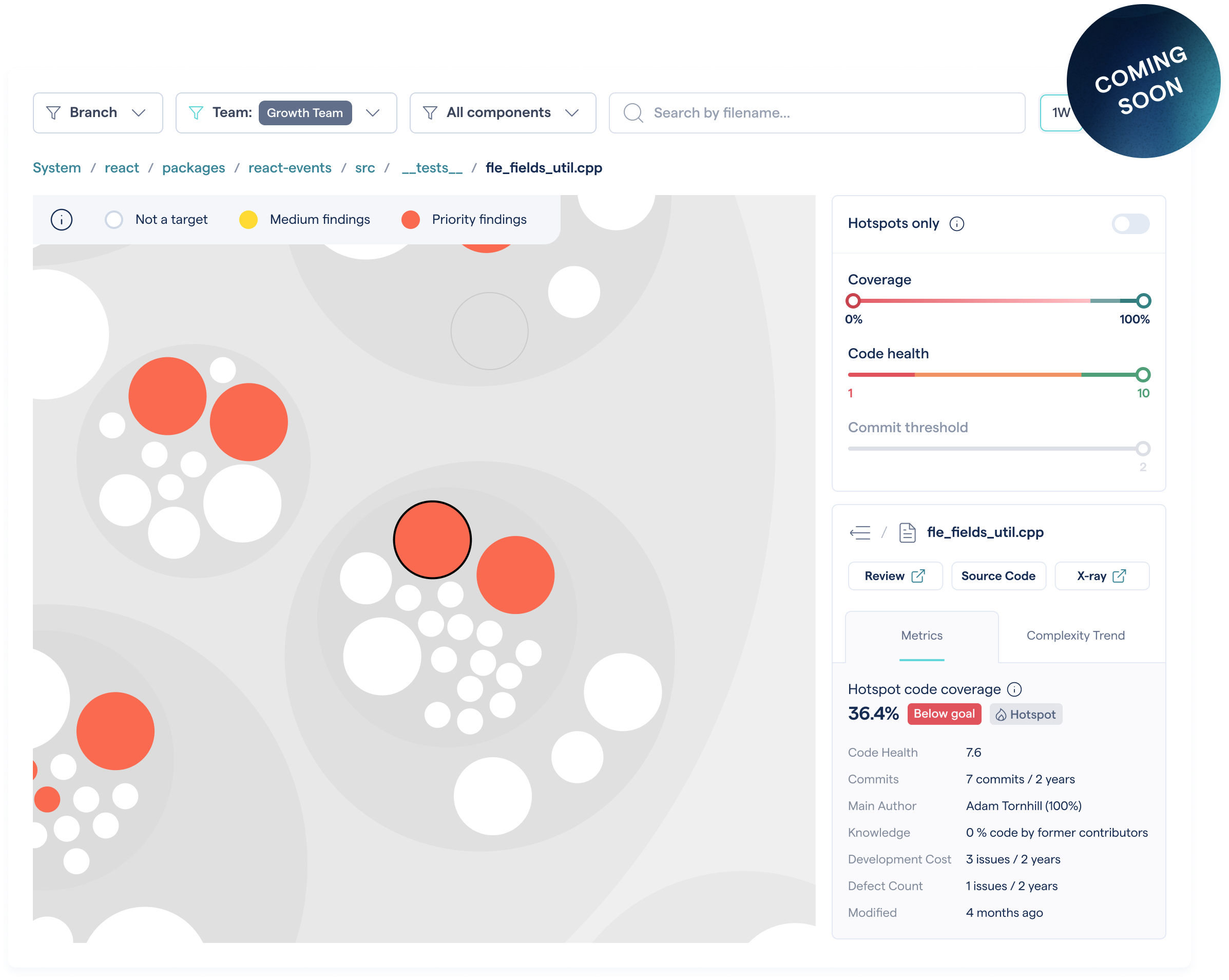1229x980 pixels.
Task: Click the back-list icon beside fle_fields_util.cpp
Action: [x=859, y=532]
